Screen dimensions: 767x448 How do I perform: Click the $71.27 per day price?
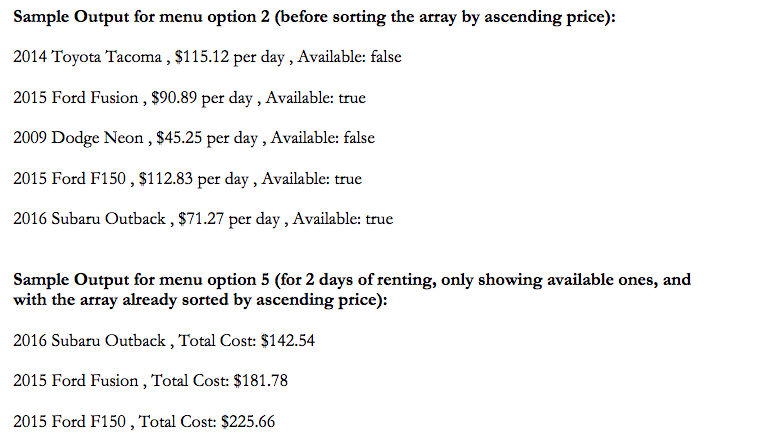[229, 219]
